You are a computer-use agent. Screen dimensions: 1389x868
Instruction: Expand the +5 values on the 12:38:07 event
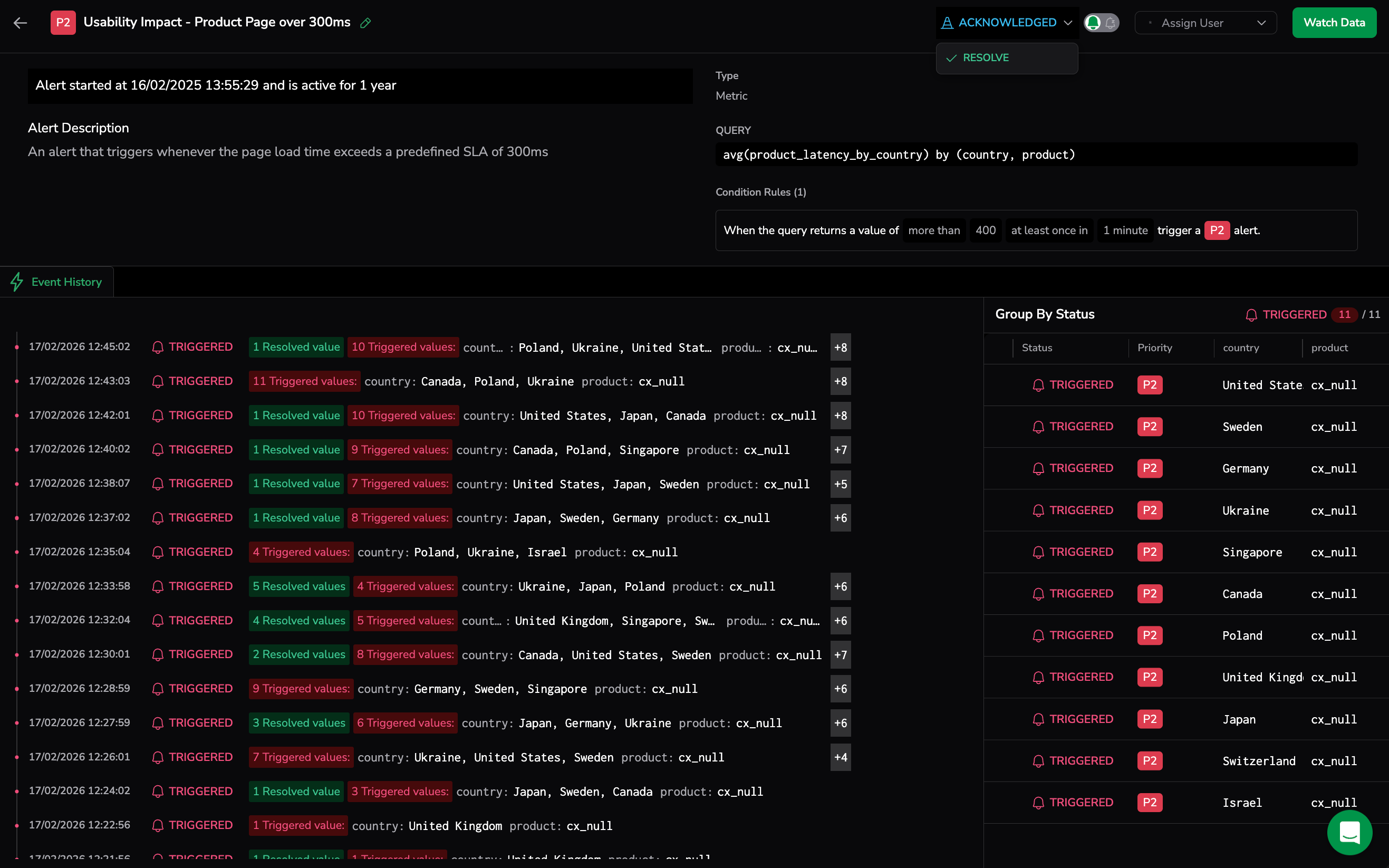pyautogui.click(x=840, y=484)
